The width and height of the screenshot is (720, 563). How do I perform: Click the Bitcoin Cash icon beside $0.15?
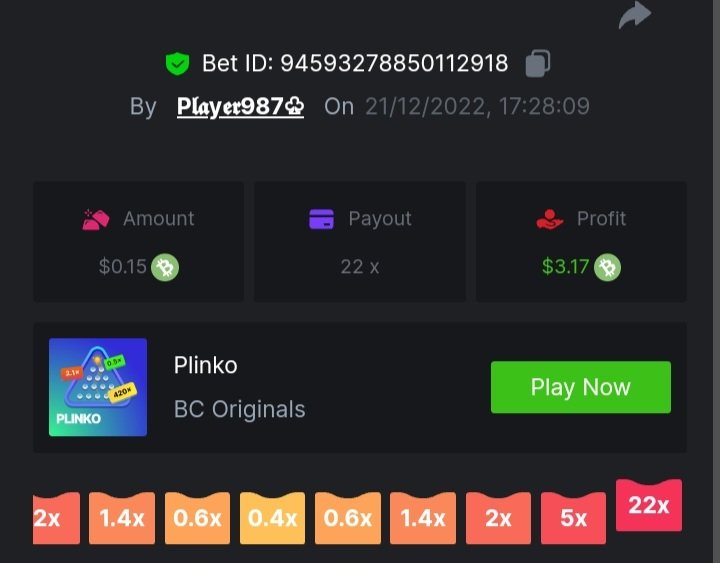point(165,267)
